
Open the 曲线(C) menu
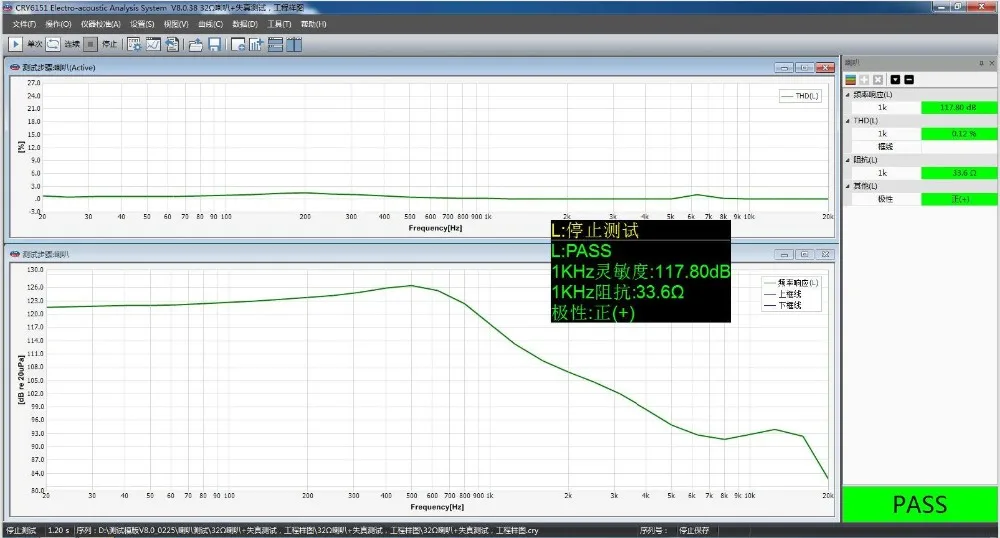pos(210,24)
